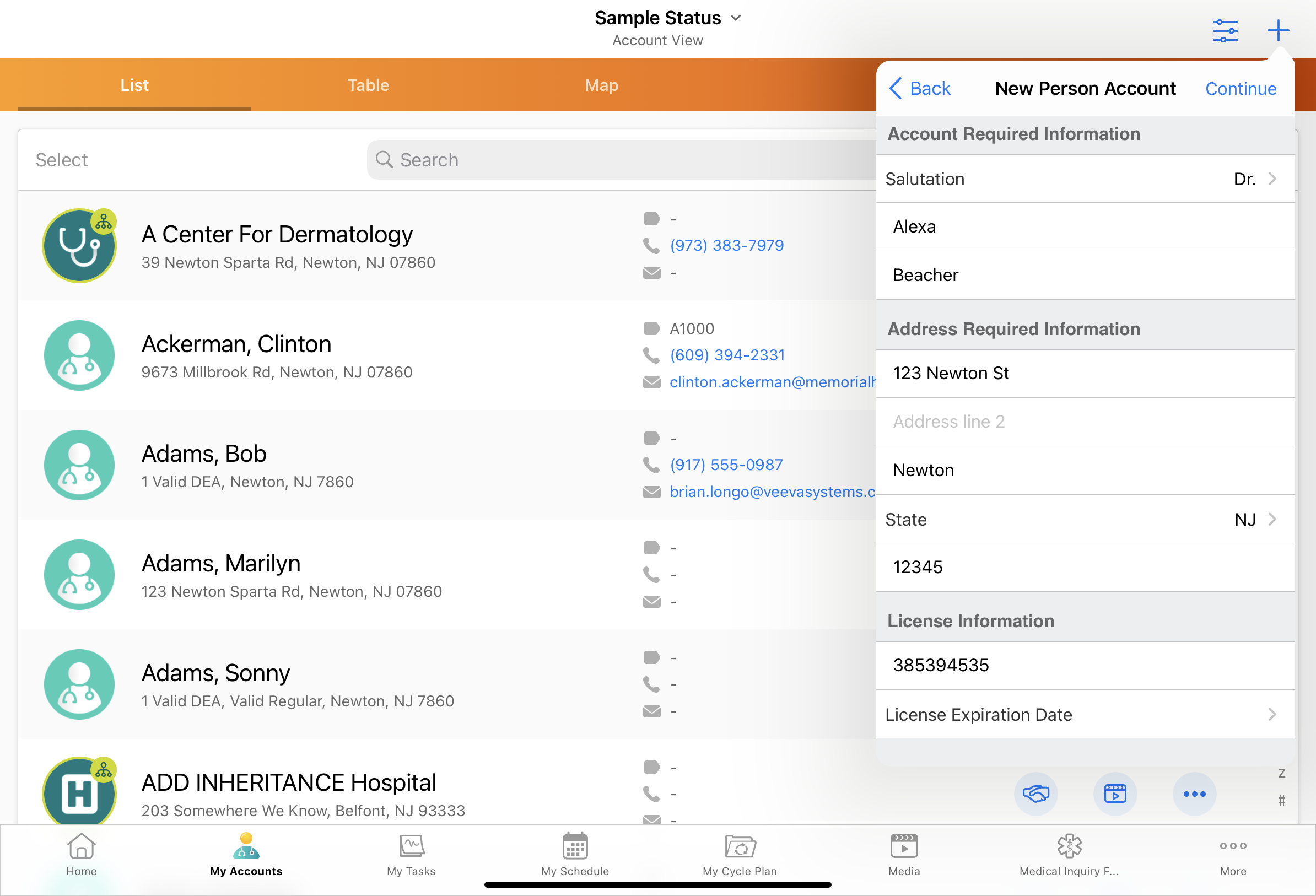Go Back from New Person Account

click(920, 88)
